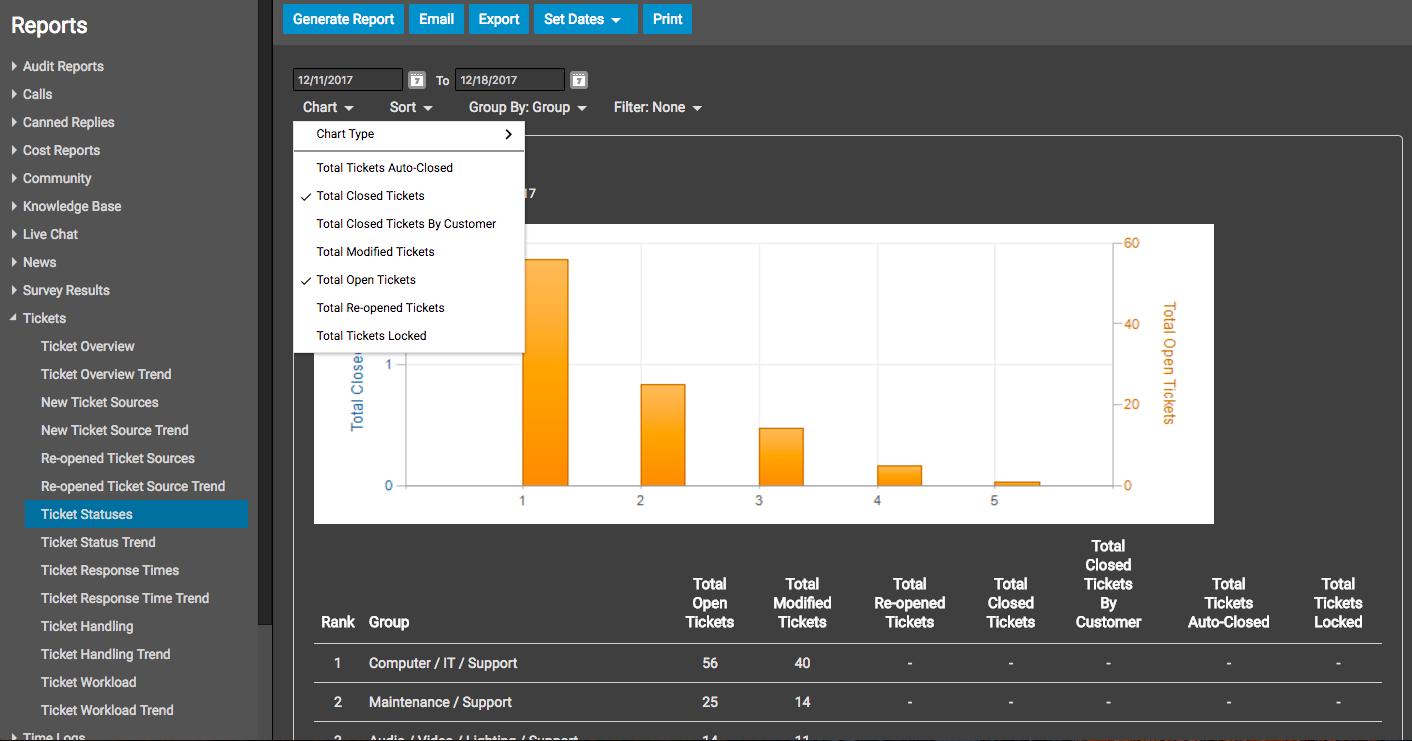The height and width of the screenshot is (741, 1412).
Task: Uncheck Total Closed Tickets chart option
Action: point(371,196)
